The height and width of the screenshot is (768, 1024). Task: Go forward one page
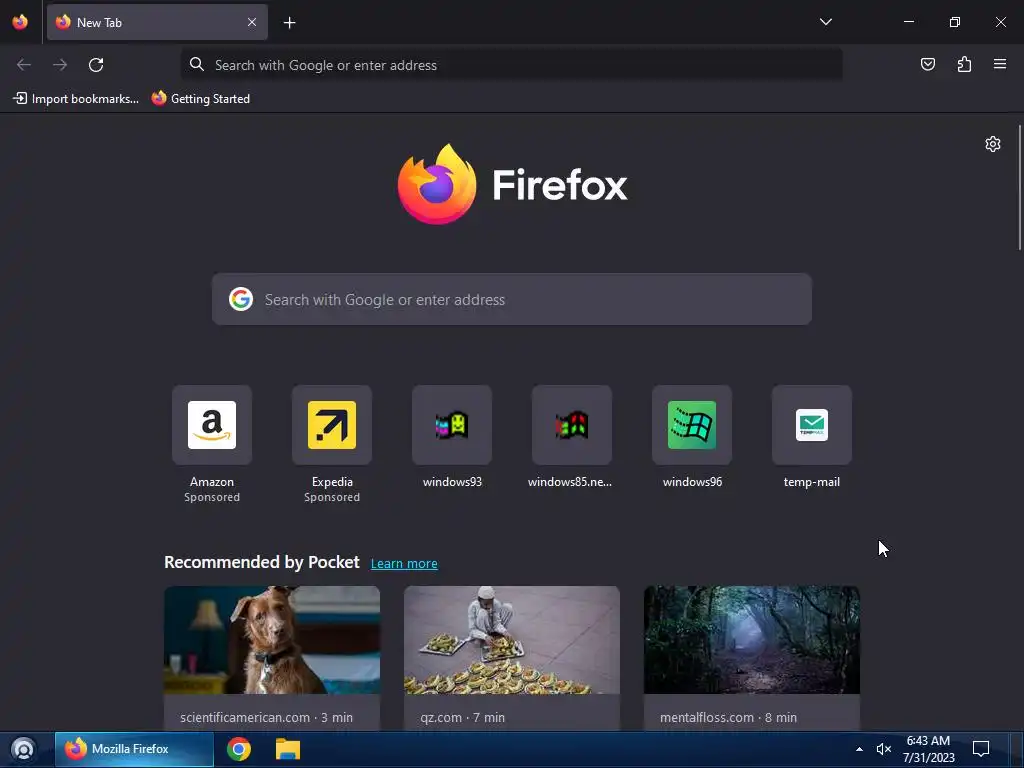[x=60, y=65]
